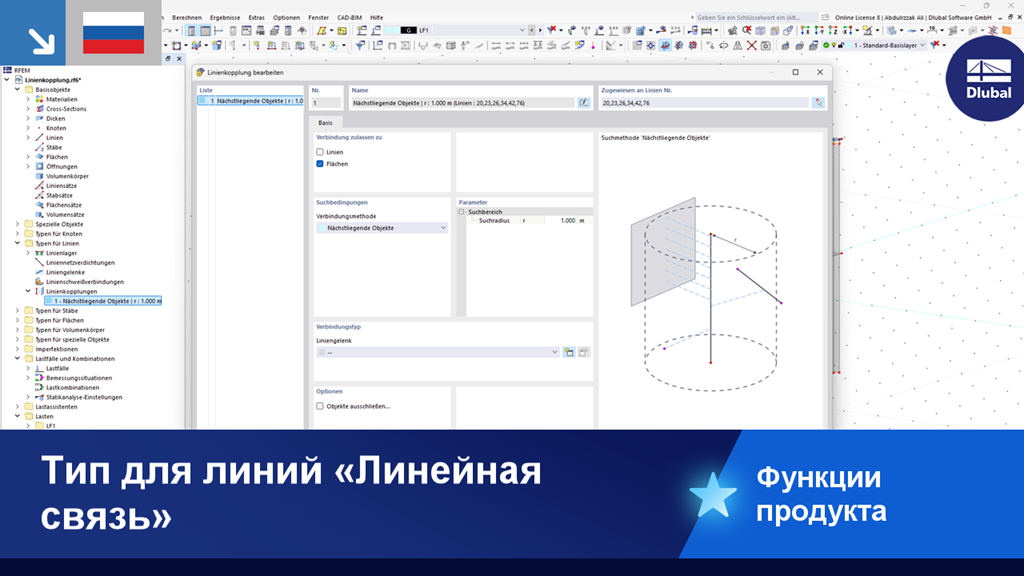
Task: Click the Dlubal logo badge
Action: point(987,79)
